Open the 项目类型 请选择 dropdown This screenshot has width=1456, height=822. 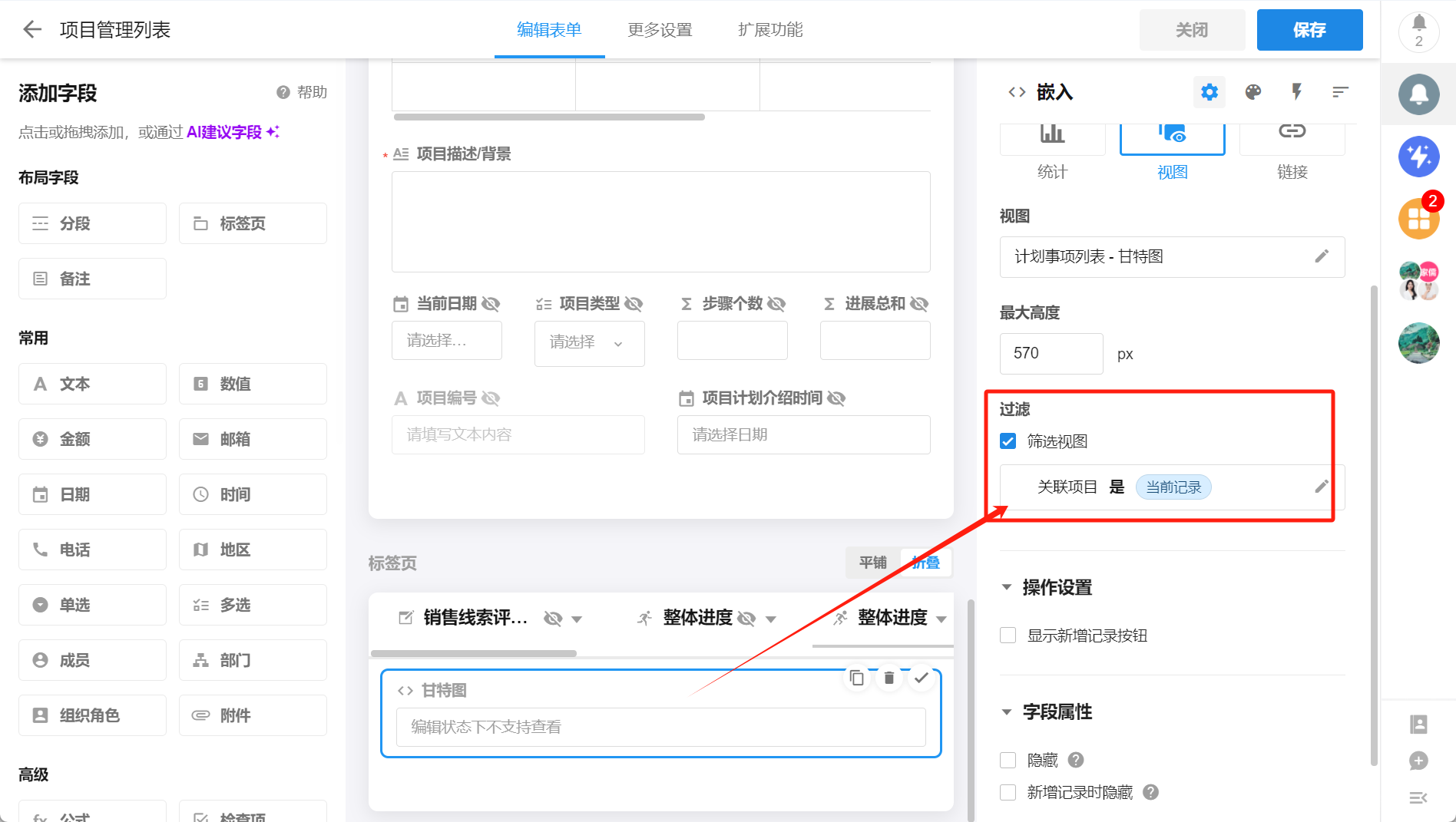[589, 342]
